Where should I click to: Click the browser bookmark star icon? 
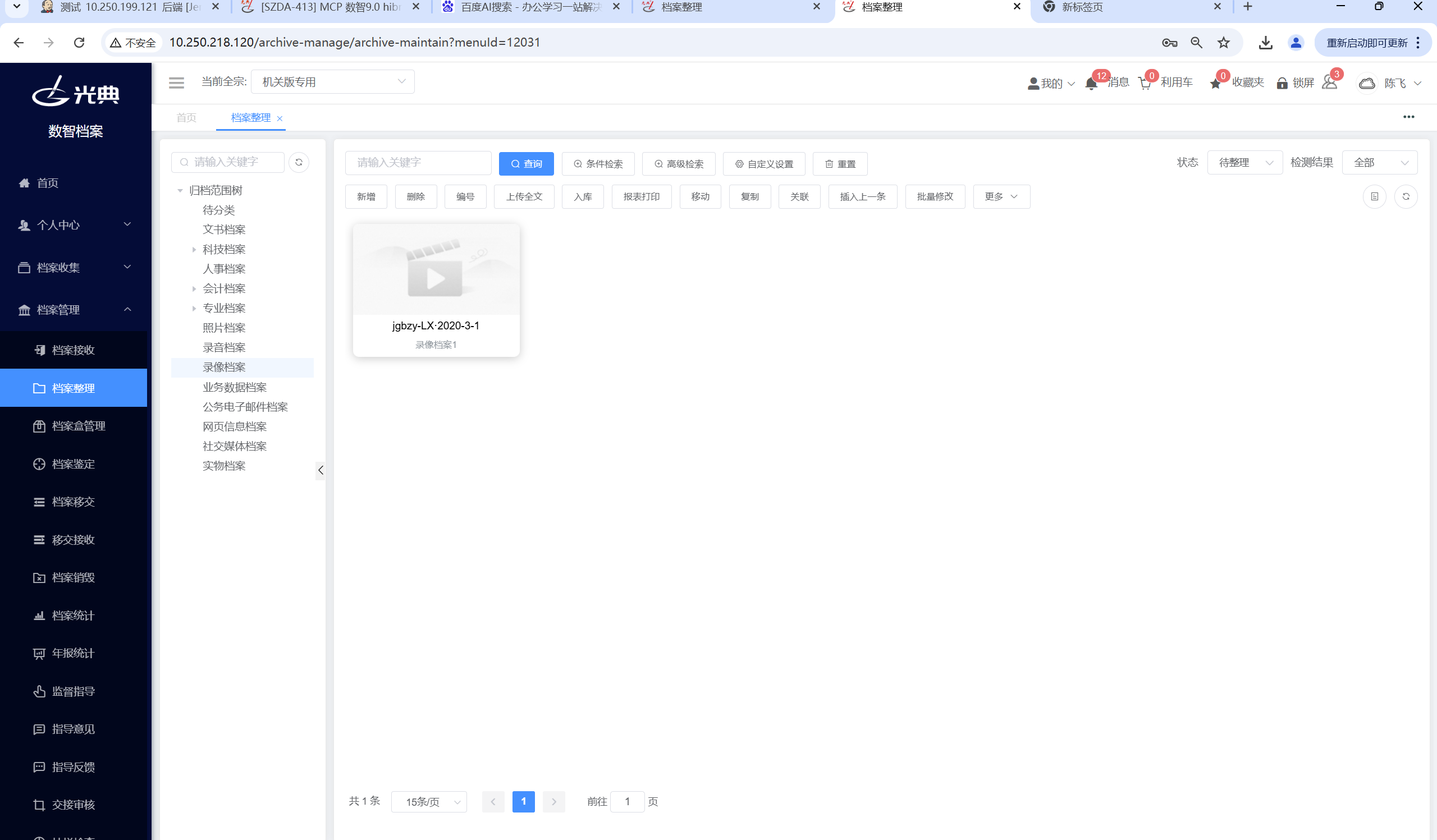[1224, 43]
